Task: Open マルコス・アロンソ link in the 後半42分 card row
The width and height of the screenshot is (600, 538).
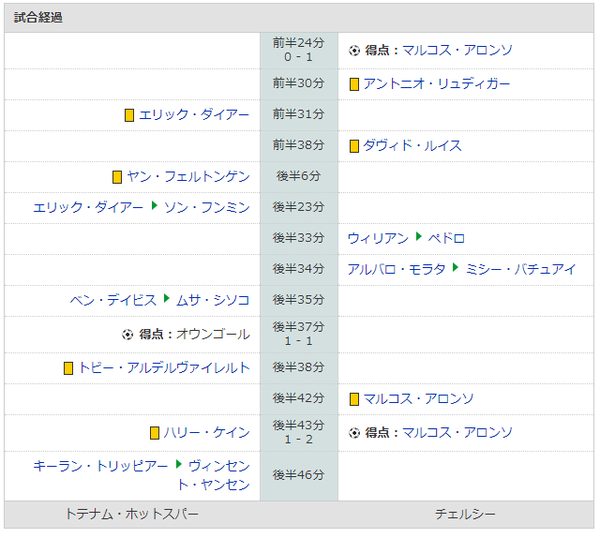Action: coord(418,399)
